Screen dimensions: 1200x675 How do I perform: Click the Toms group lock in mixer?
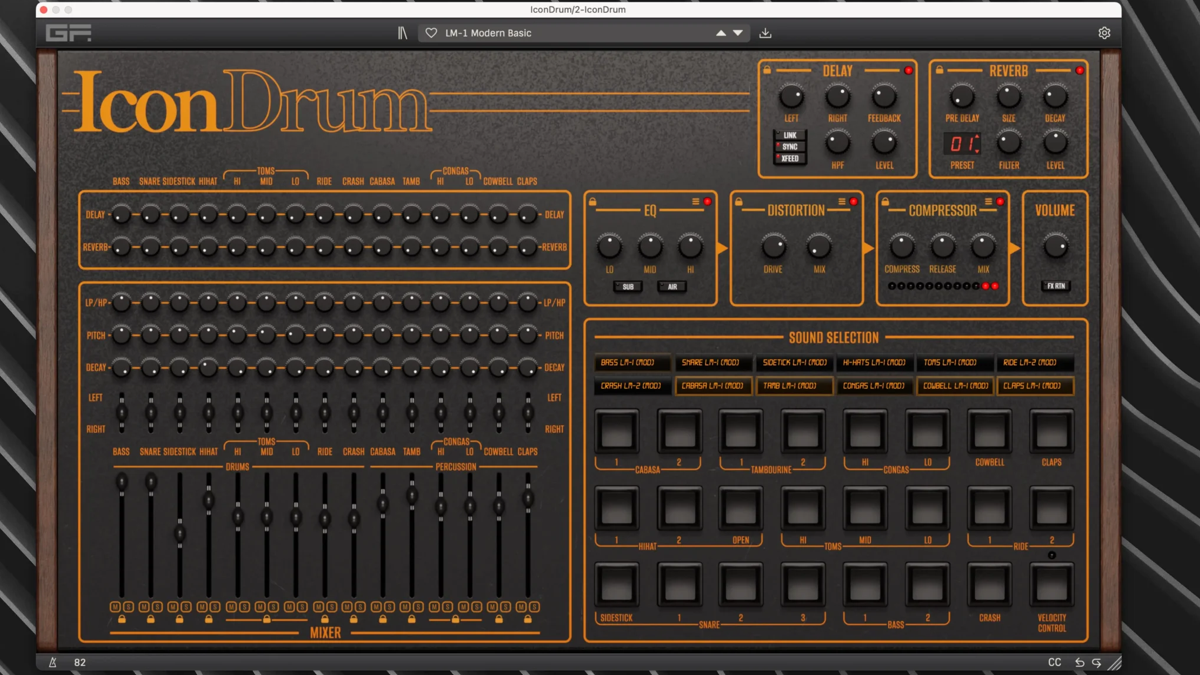(267, 619)
